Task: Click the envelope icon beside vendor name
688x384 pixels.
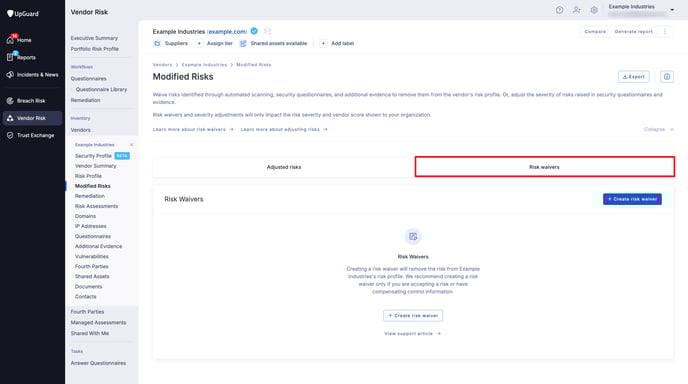Action: tap(267, 31)
